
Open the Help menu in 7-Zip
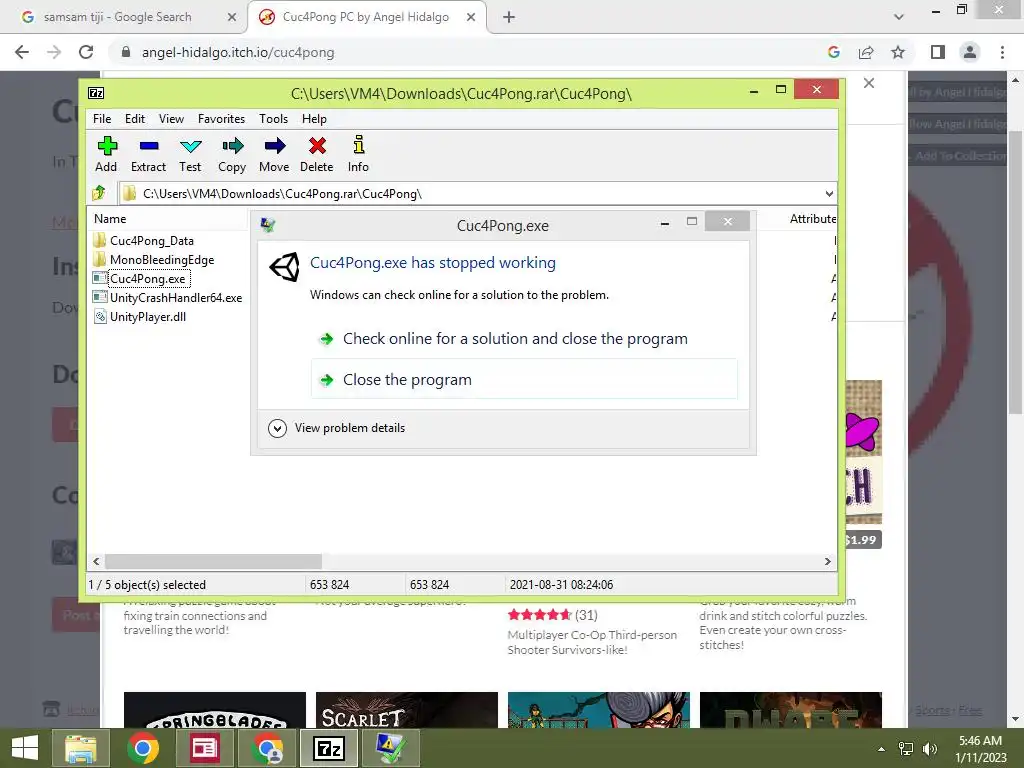click(314, 119)
